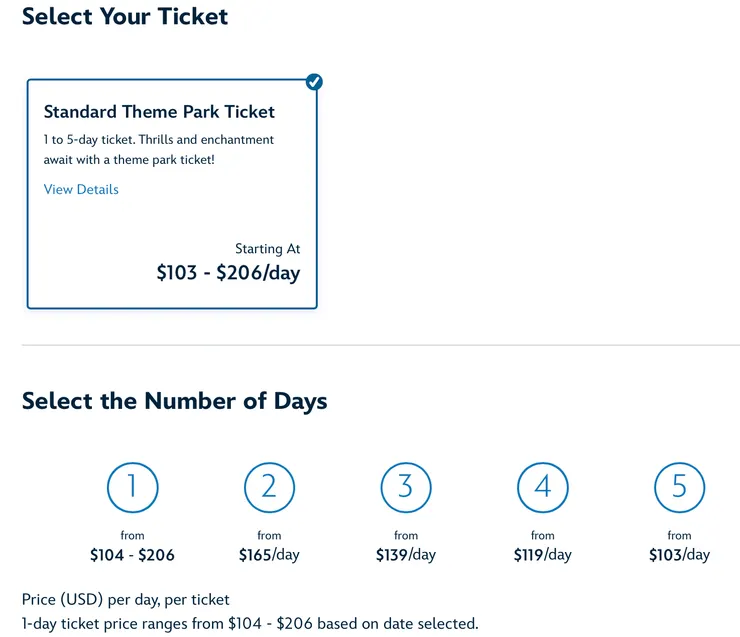Click the 1 to 5-day ticket description
The width and height of the screenshot is (740, 637).
(x=158, y=149)
